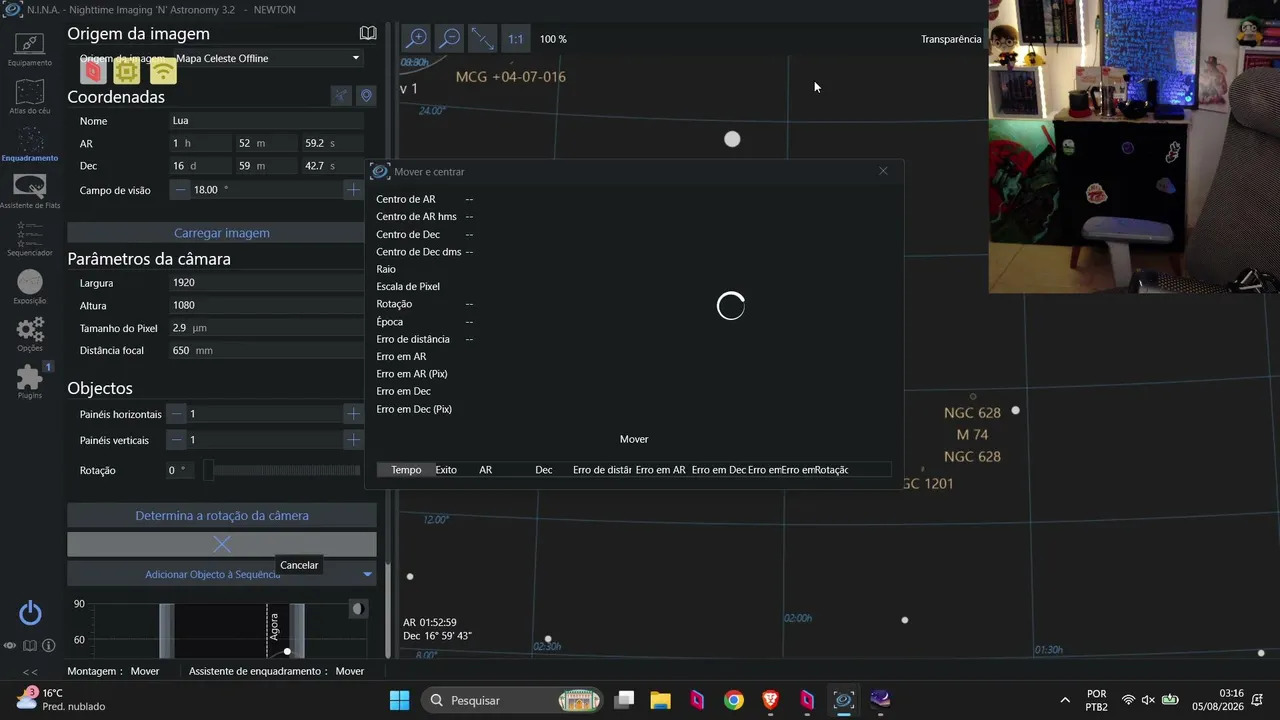Click the Tempo column header
Viewport: 1280px width, 720px height.
[406, 470]
